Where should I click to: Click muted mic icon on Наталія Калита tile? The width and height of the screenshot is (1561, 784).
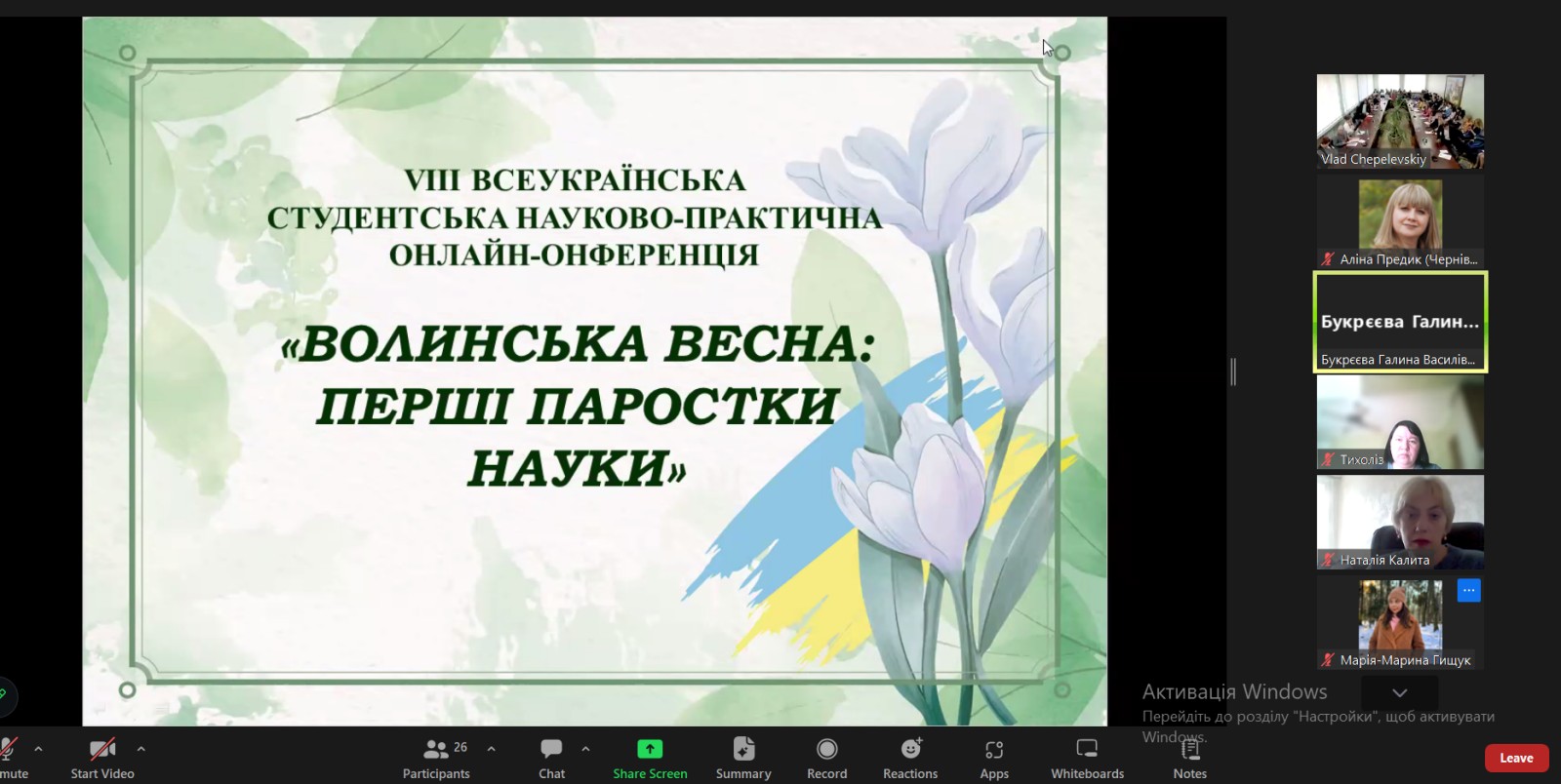[x=1328, y=560]
